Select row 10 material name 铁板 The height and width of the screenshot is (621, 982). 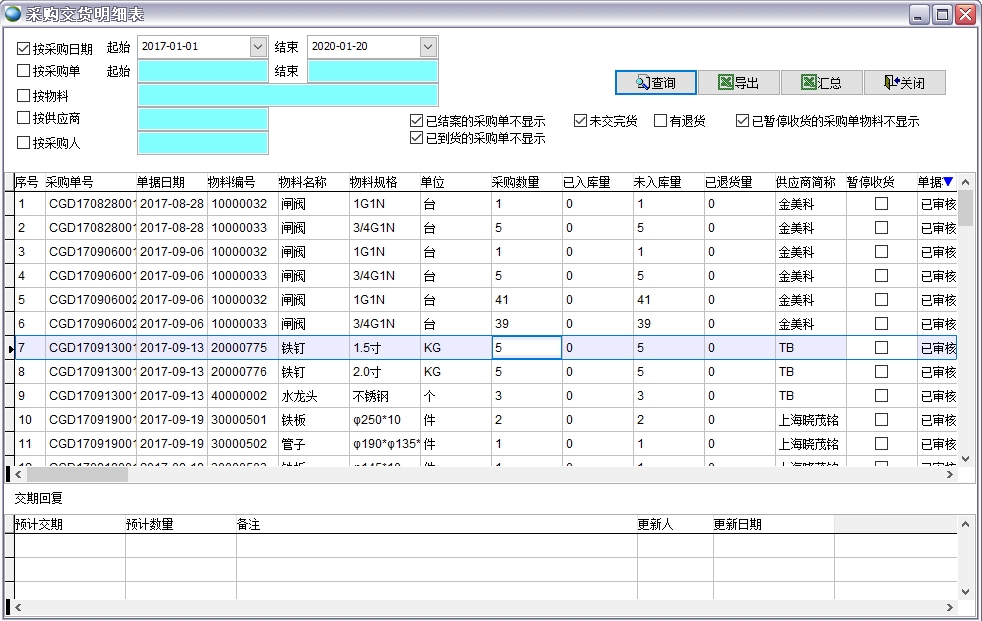click(294, 420)
